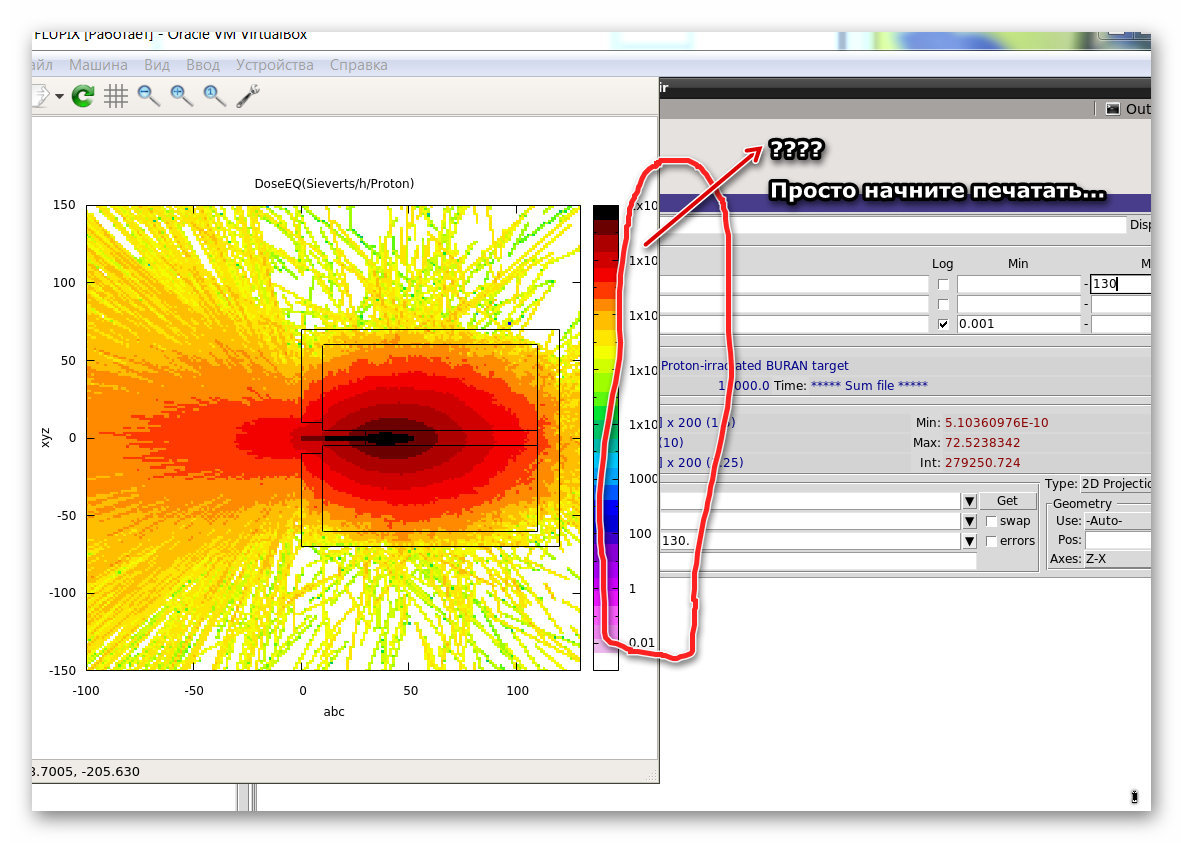This screenshot has height=843, width=1183.
Task: Toggle the swap checkbox
Action: point(991,521)
